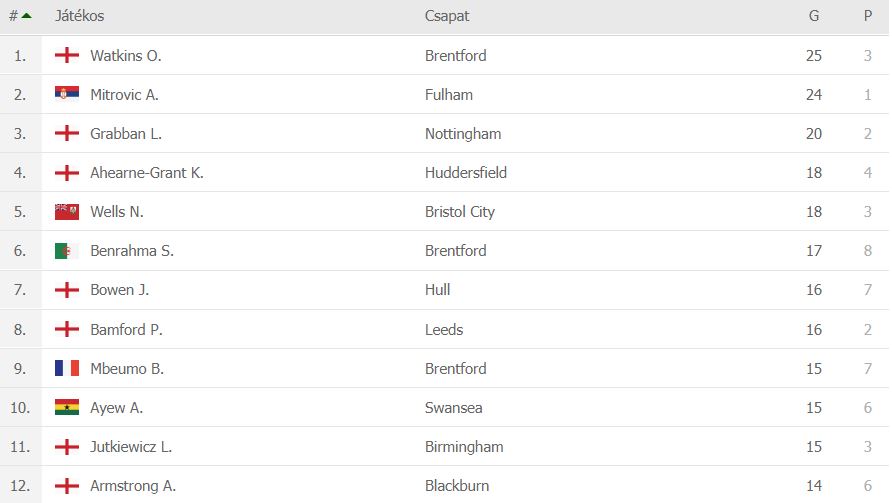
Task: Click the Bermuda flag next to Wells N.
Action: point(67,212)
